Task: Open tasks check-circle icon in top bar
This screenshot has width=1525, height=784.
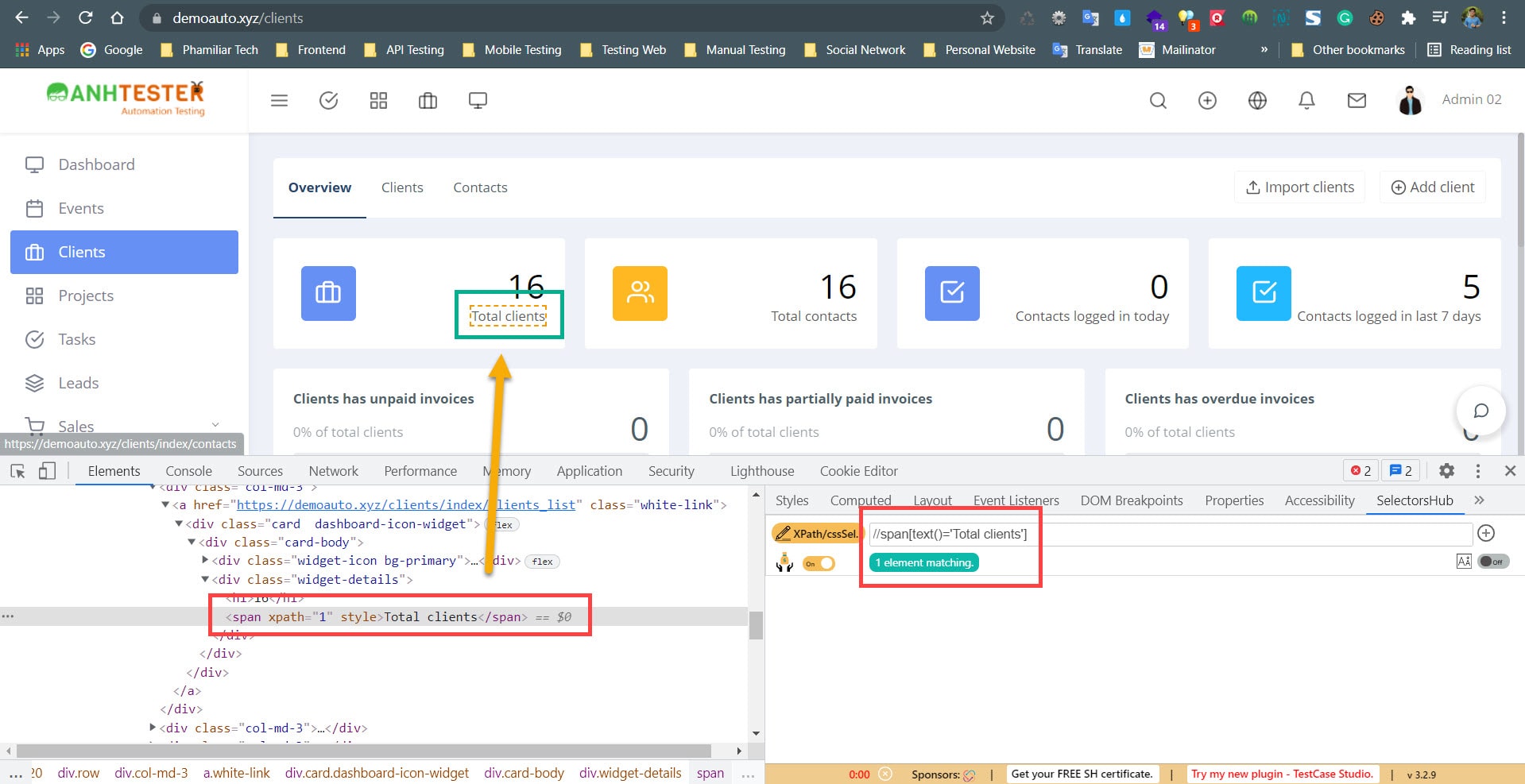Action: (x=328, y=100)
